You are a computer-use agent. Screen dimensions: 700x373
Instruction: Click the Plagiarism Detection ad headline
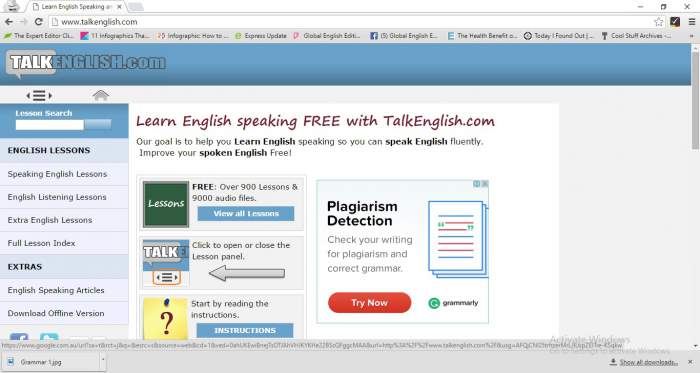pyautogui.click(x=362, y=214)
